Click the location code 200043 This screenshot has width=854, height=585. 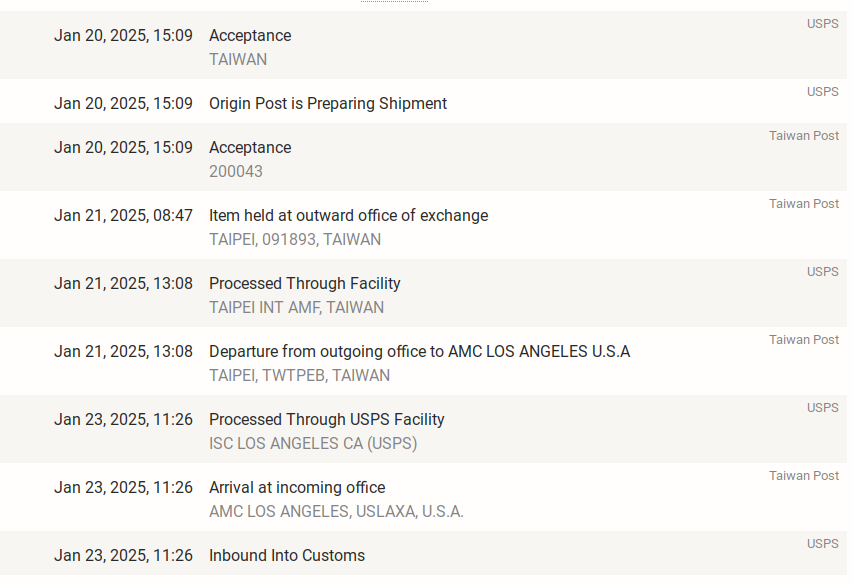coord(236,172)
